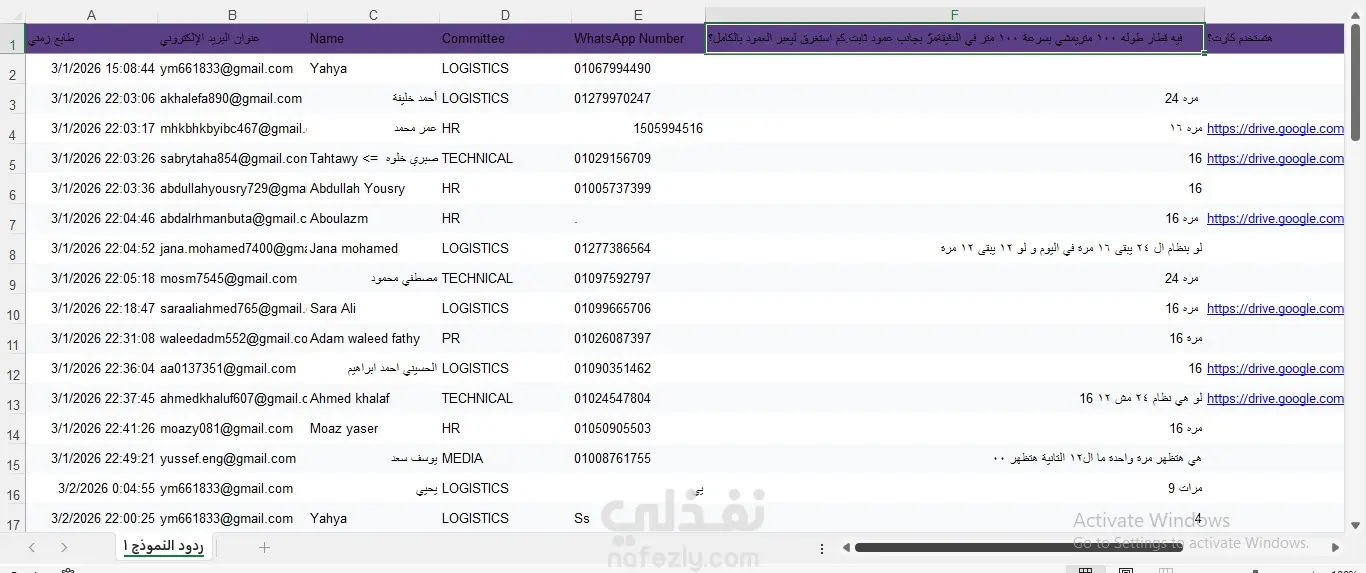Select the 'Jana mohamed' name cell
Viewport: 1366px width, 573px height.
click(x=373, y=248)
